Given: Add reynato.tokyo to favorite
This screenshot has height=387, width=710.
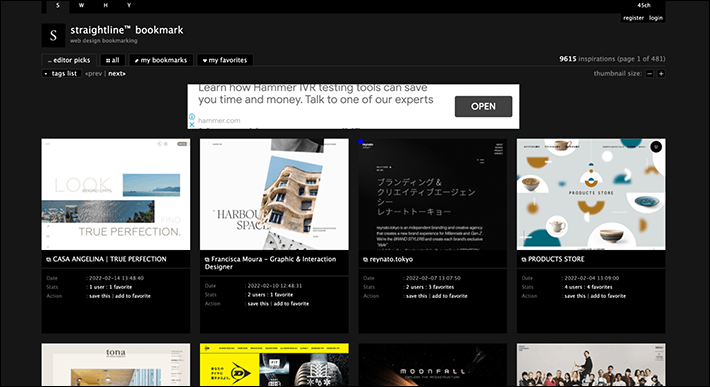Looking at the screenshot, I should (450, 296).
